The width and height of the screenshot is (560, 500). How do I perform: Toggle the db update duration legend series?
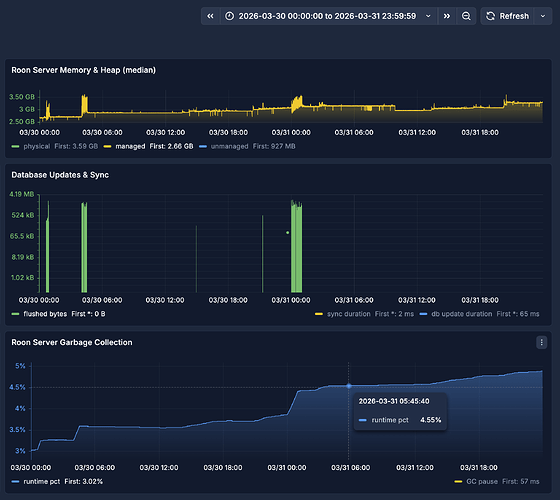[x=462, y=314]
